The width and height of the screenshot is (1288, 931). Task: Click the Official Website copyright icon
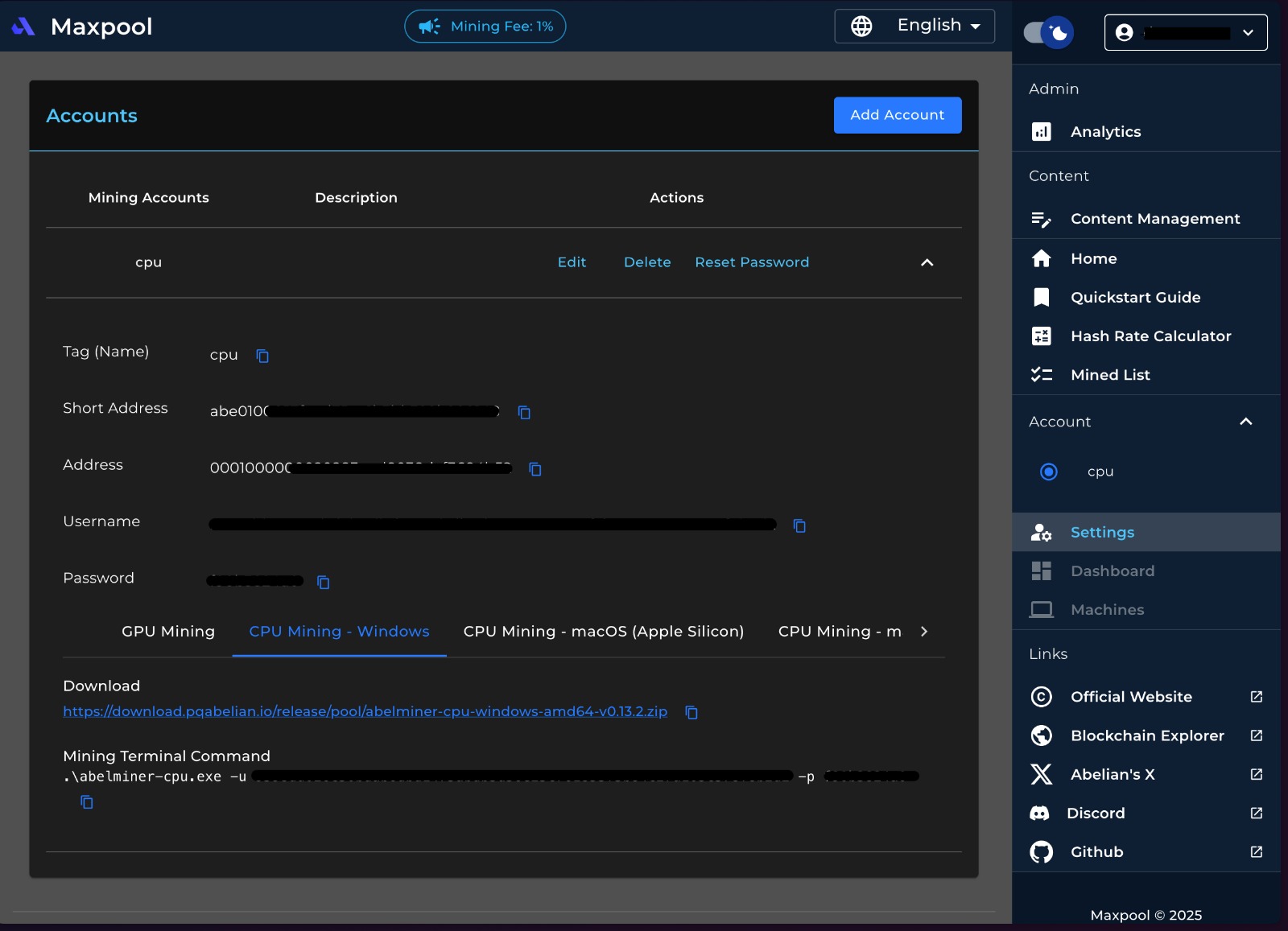click(1042, 697)
